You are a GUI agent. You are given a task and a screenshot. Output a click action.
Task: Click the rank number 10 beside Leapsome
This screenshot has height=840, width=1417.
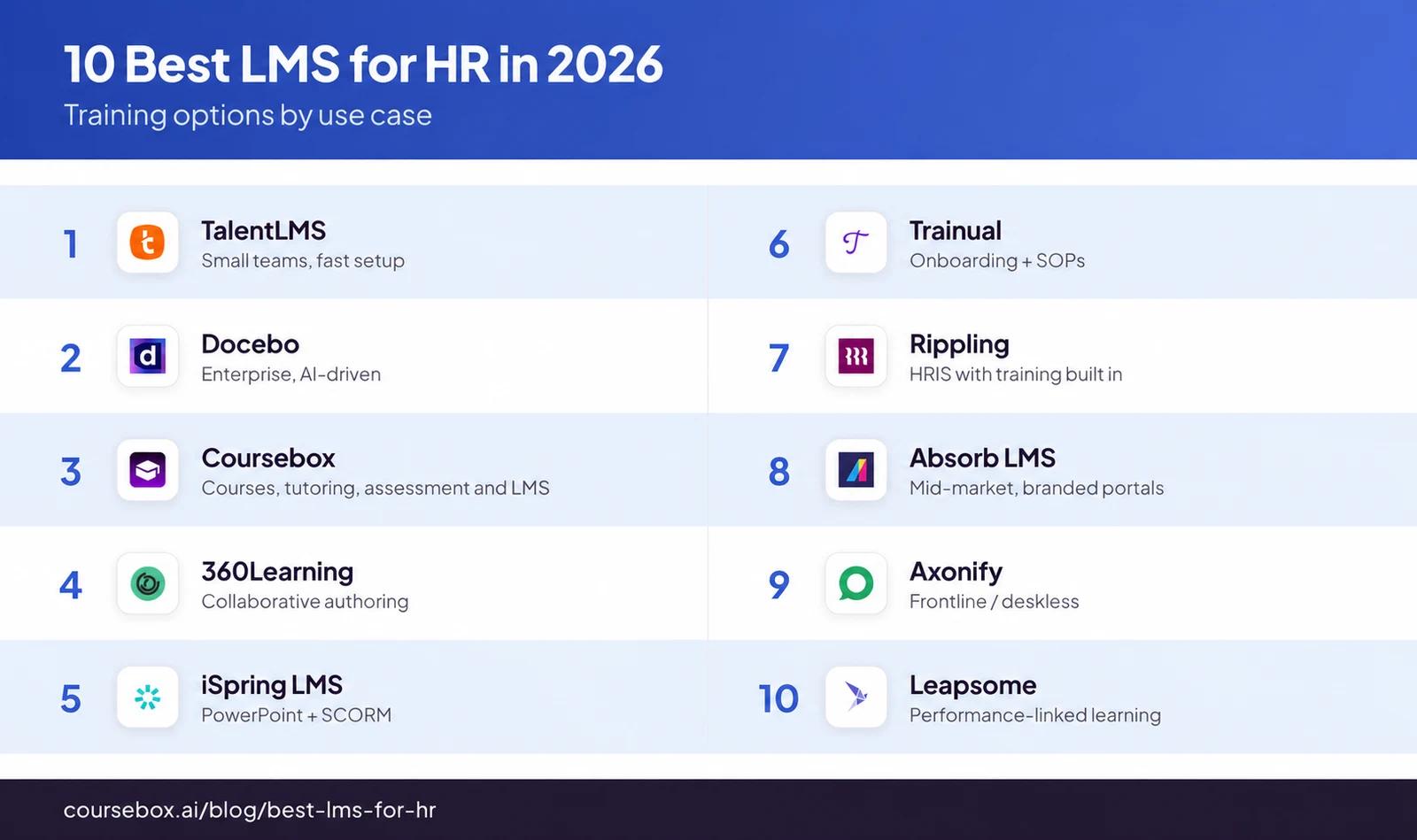[778, 699]
